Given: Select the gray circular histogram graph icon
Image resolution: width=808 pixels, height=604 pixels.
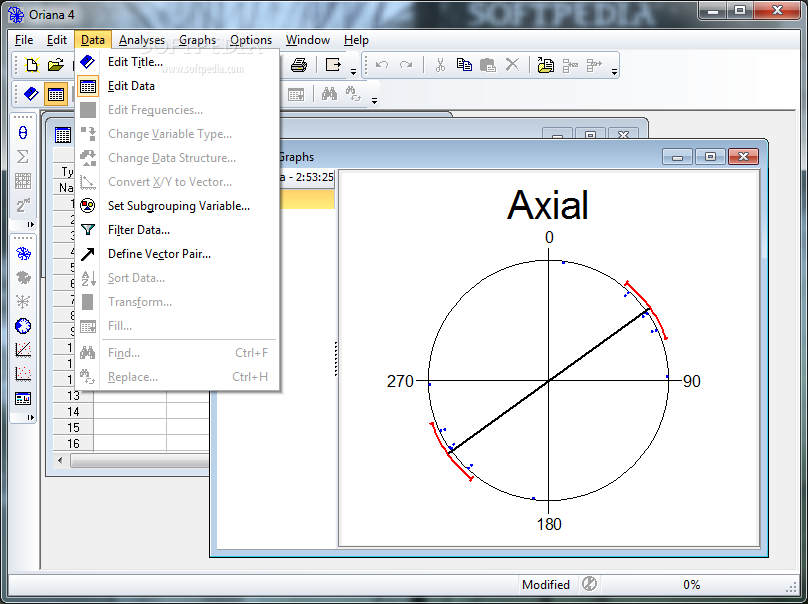Looking at the screenshot, I should (x=23, y=278).
